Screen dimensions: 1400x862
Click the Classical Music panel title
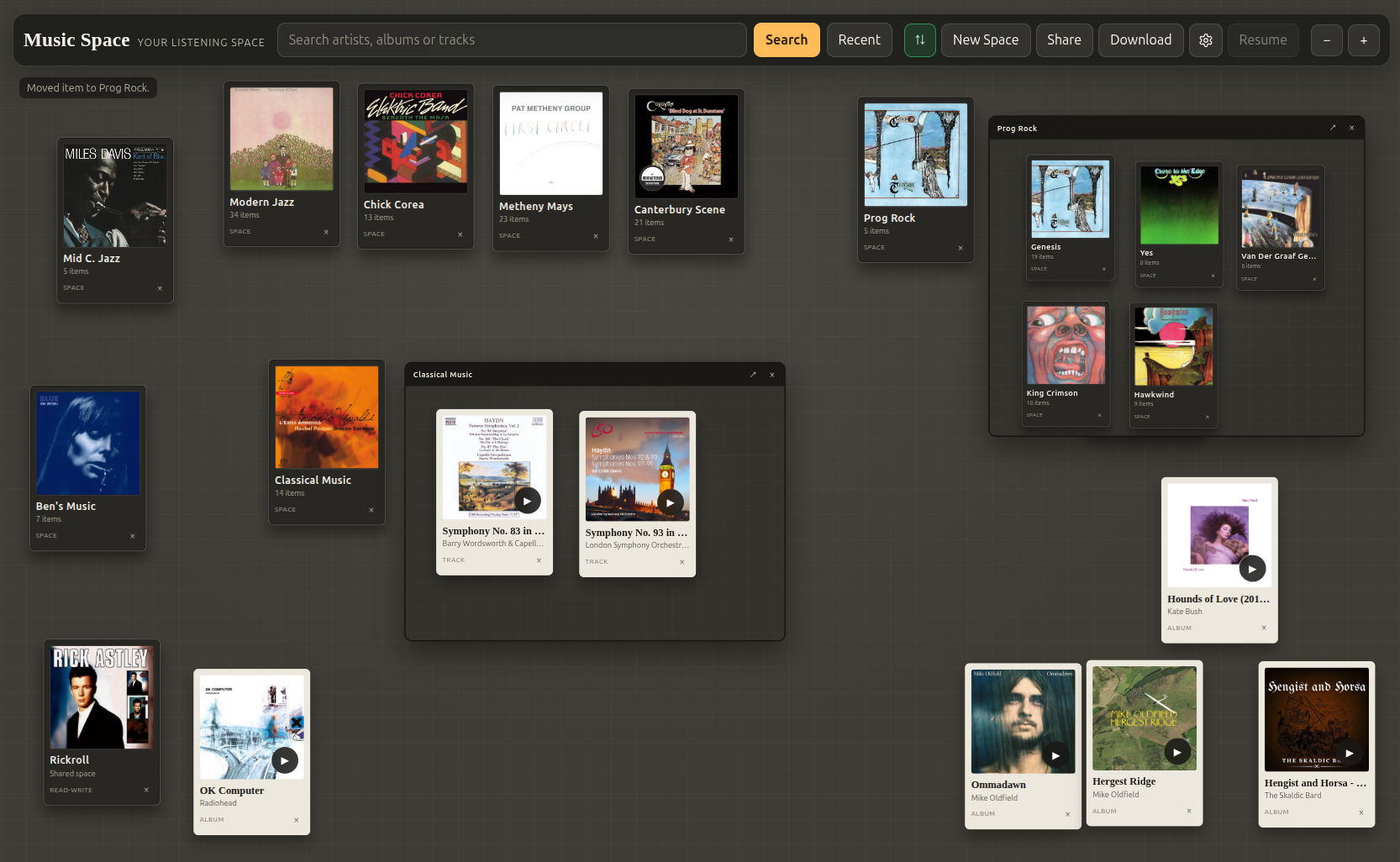(x=443, y=375)
